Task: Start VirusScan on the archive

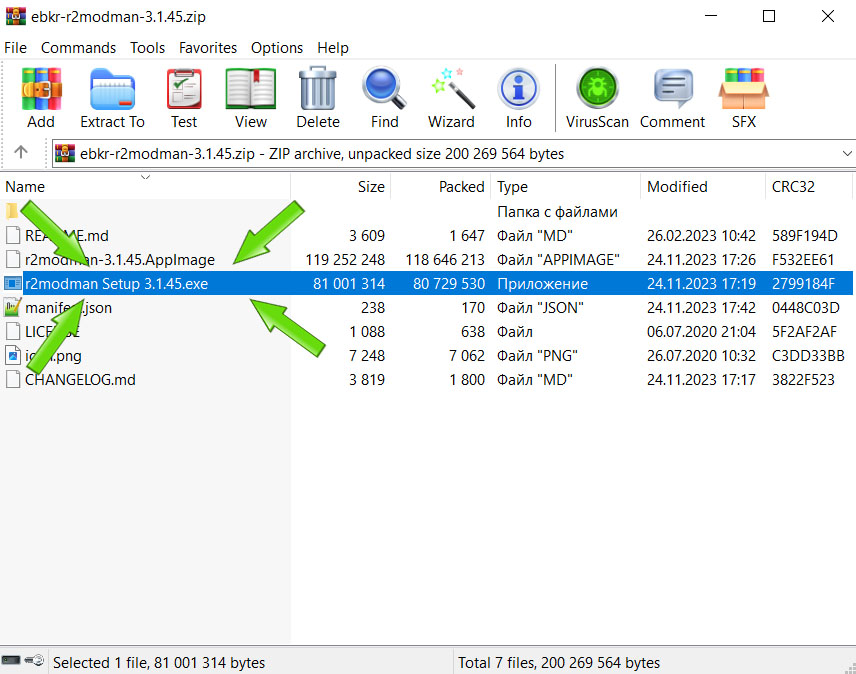Action: coord(597,87)
